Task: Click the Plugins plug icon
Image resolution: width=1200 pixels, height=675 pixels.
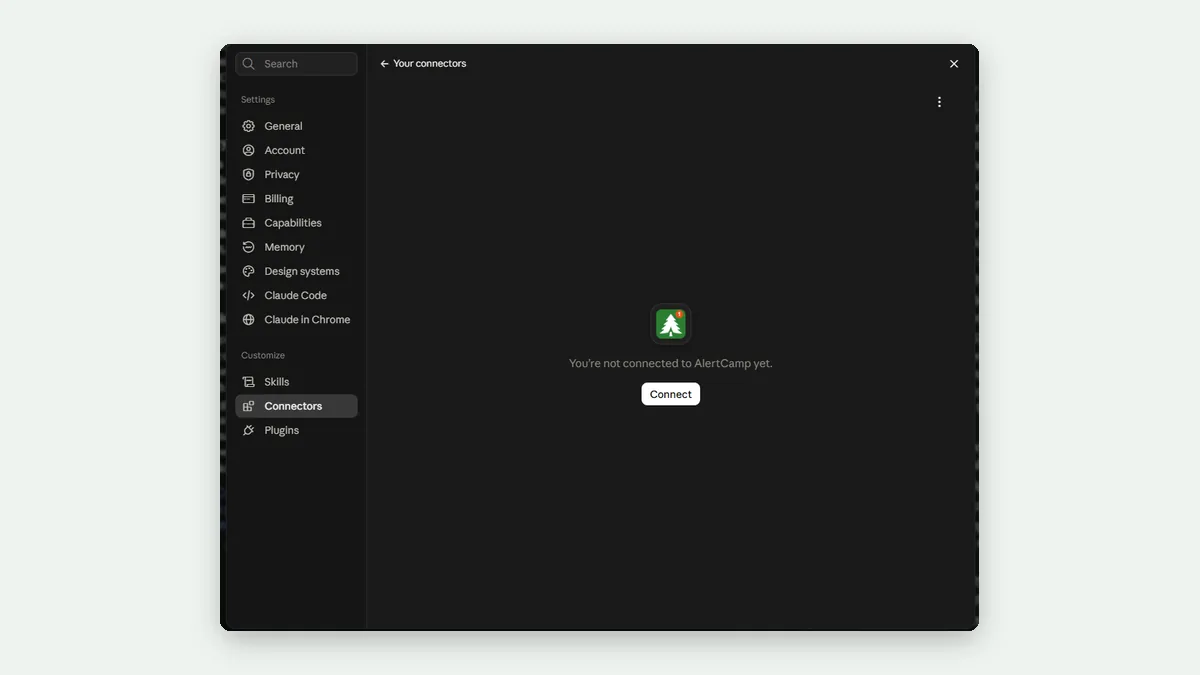Action: pos(249,430)
